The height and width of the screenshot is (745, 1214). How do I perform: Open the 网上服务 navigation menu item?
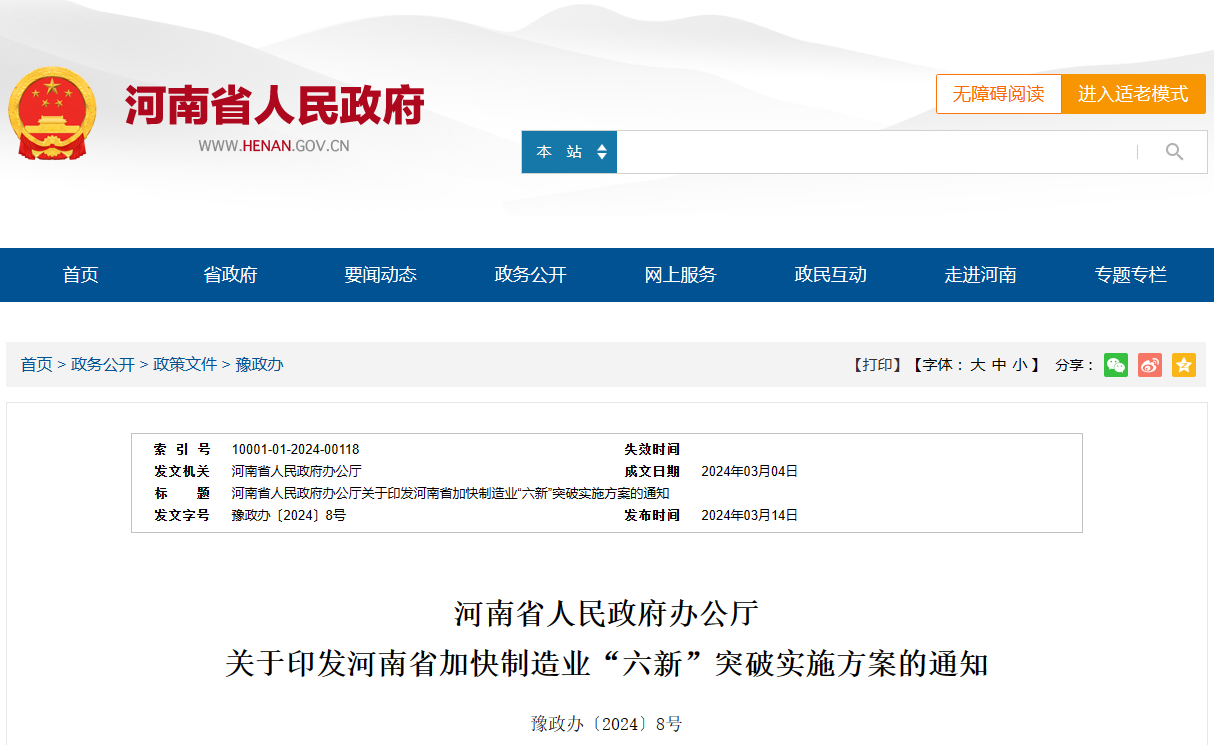pos(681,275)
